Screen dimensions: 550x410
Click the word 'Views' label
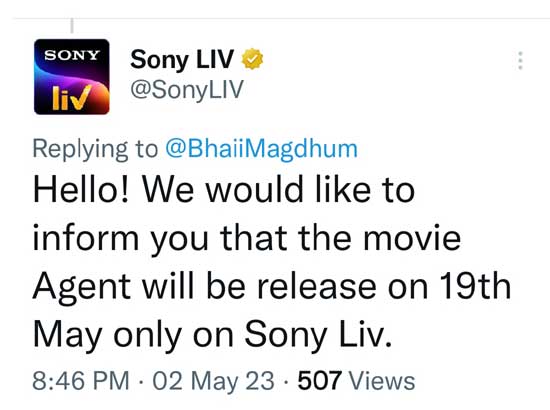(381, 381)
